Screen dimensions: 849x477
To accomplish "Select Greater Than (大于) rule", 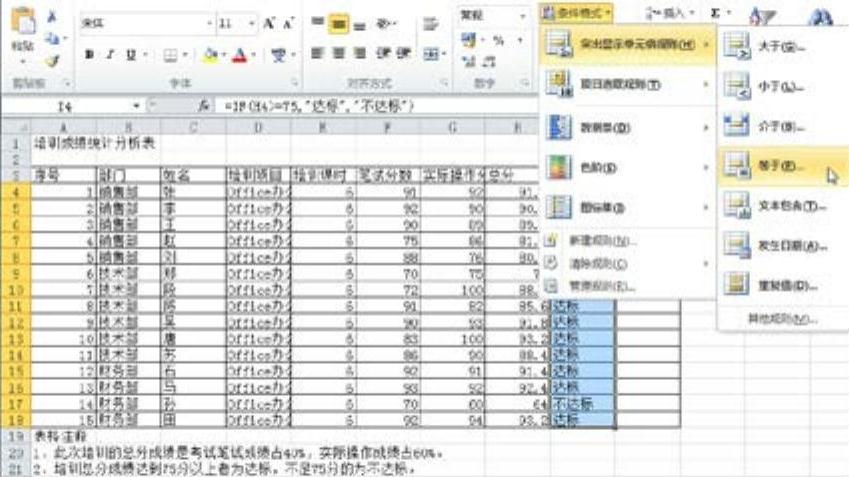I will [782, 47].
